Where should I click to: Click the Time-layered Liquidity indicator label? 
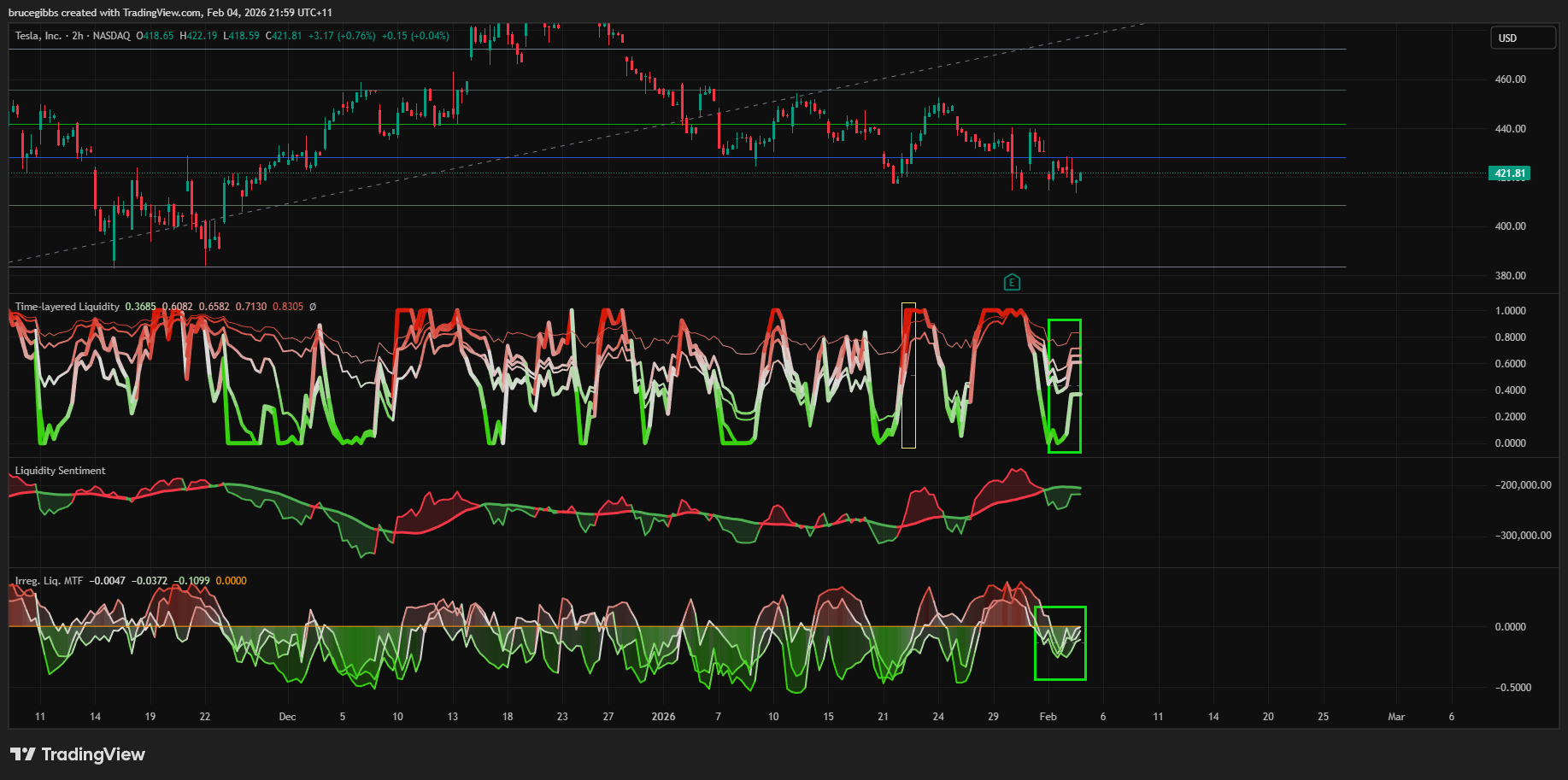(x=68, y=307)
